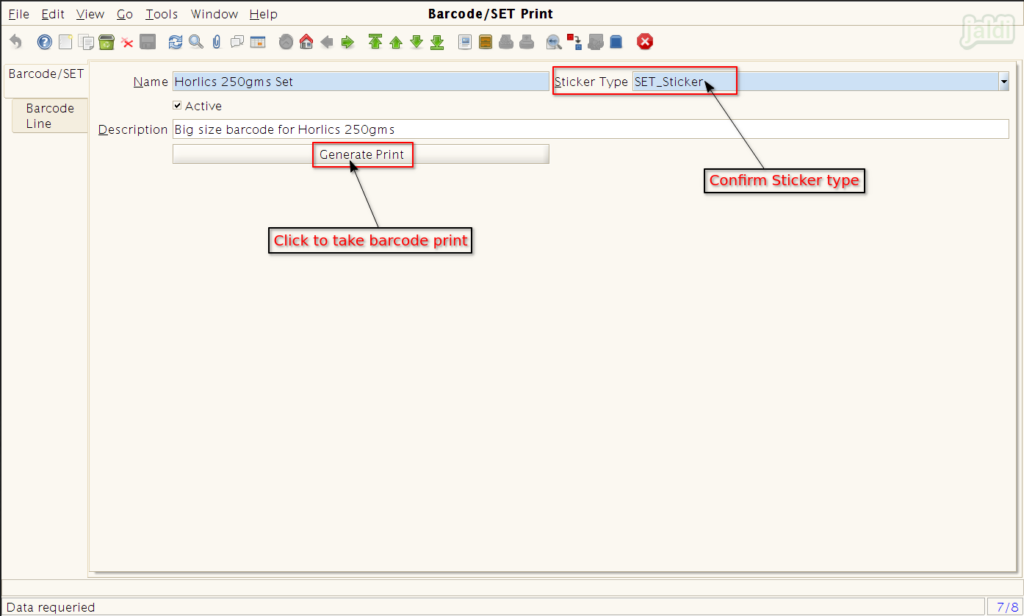This screenshot has height=616, width=1024.
Task: Uncheck the Active checkbox
Action: point(177,105)
